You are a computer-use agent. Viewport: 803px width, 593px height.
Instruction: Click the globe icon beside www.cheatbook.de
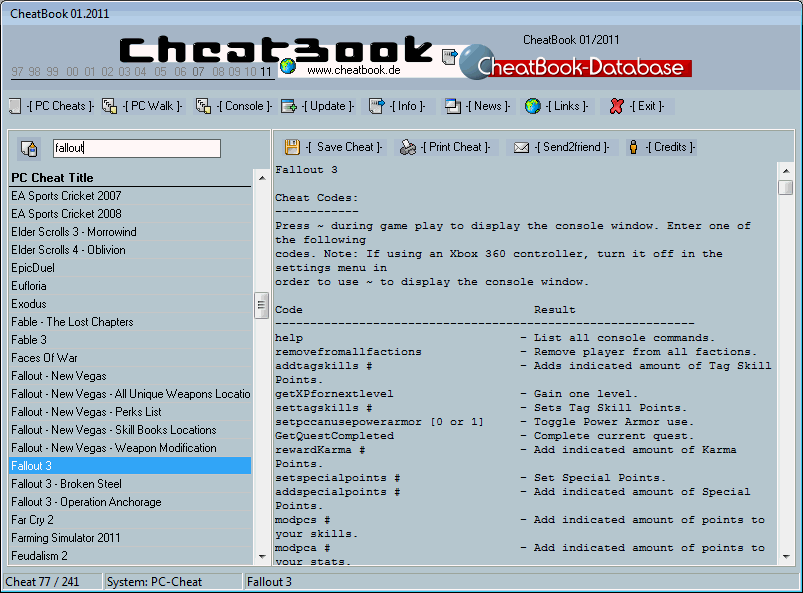[x=288, y=66]
